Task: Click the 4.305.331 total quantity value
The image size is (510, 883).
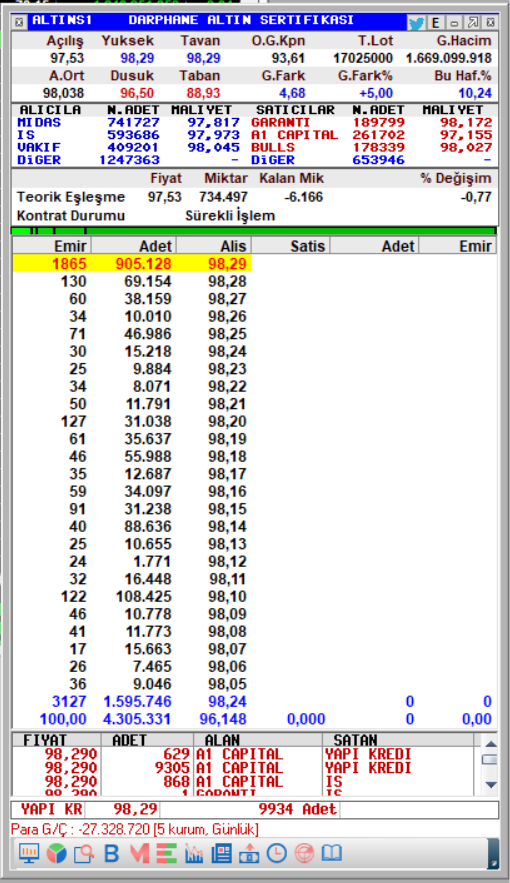Action: tap(137, 719)
